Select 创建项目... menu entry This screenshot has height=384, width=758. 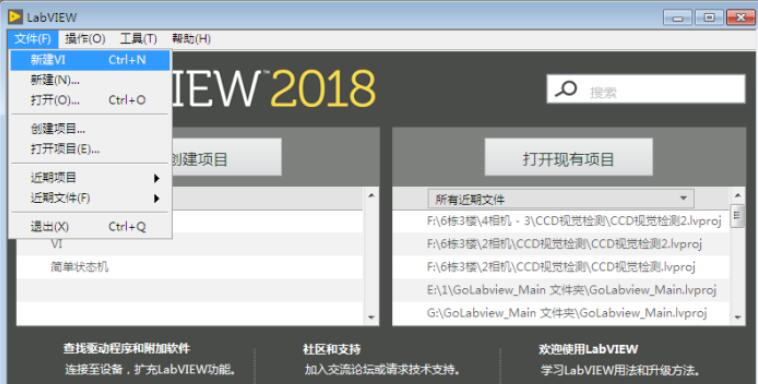coord(90,129)
